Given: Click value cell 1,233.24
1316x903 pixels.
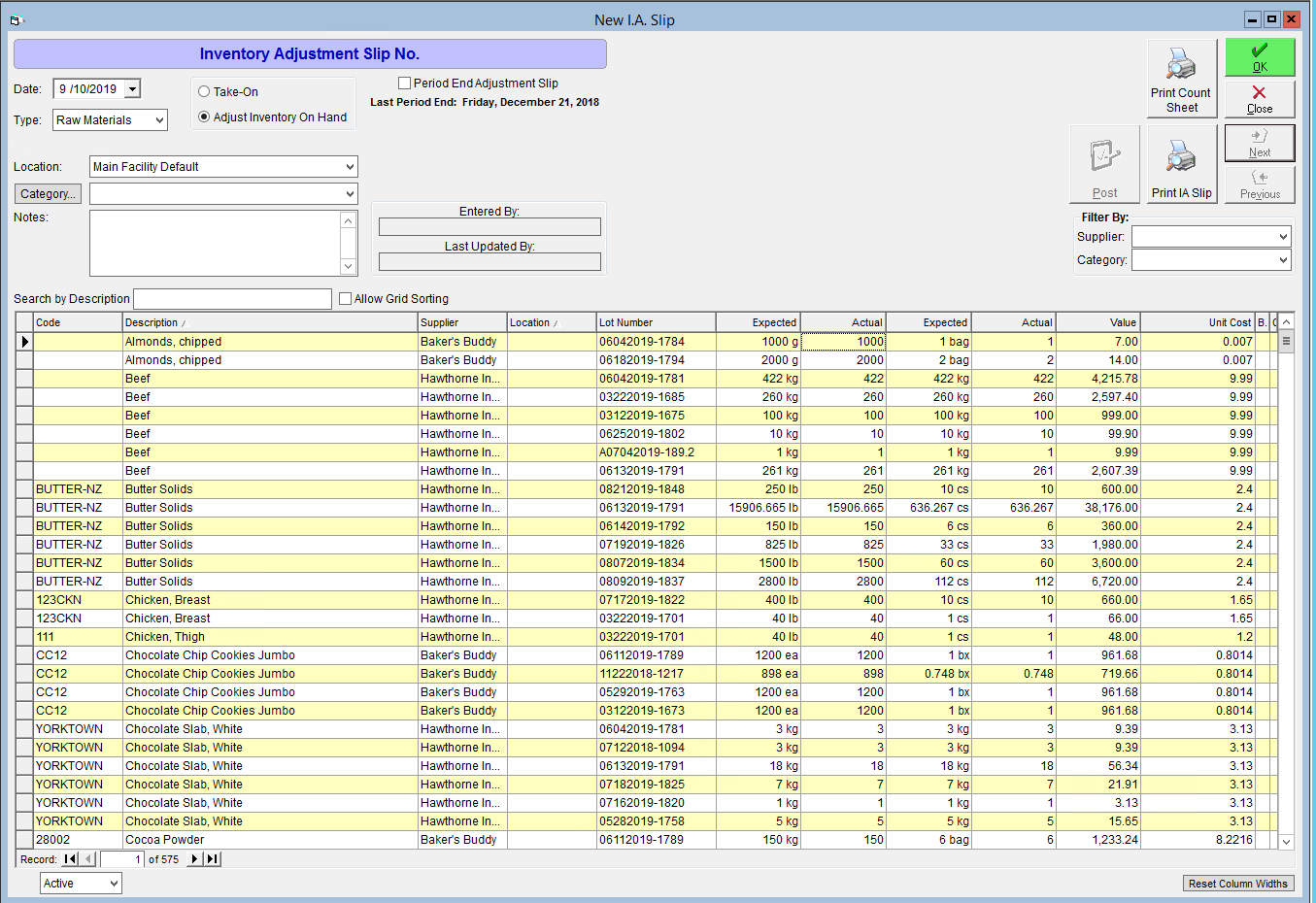Looking at the screenshot, I should tap(1098, 840).
